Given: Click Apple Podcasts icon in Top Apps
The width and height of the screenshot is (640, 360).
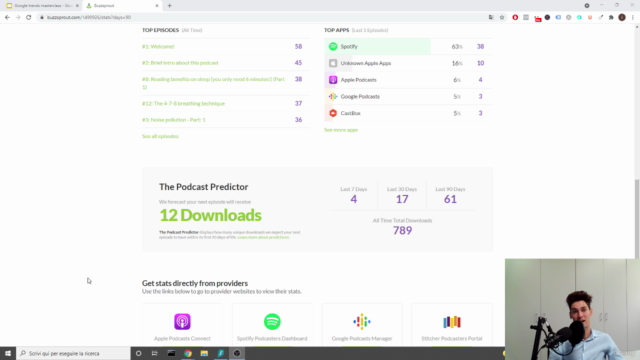Looking at the screenshot, I should (333, 80).
